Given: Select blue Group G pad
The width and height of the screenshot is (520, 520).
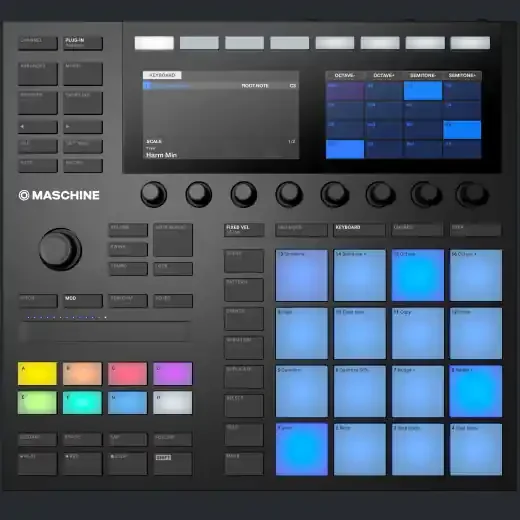Looking at the screenshot, I should [127, 403].
